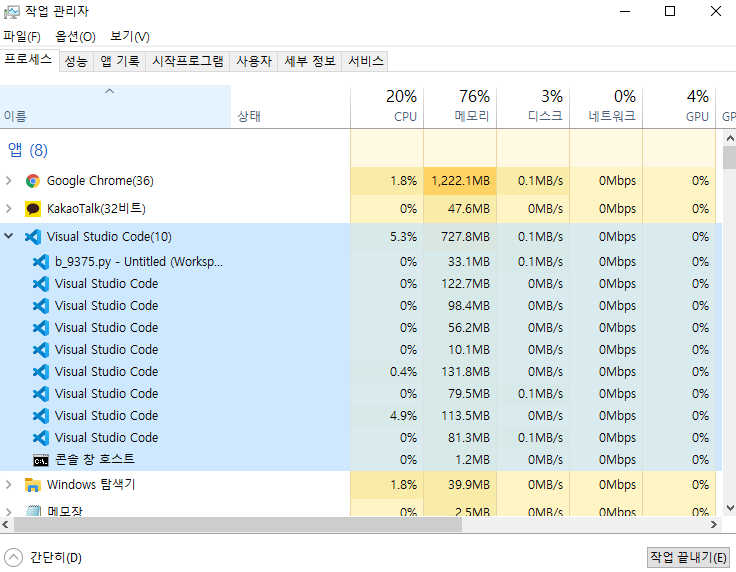Sort processes by 네트워크 column header
Viewport: 736px width, 572px height.
pyautogui.click(x=606, y=107)
